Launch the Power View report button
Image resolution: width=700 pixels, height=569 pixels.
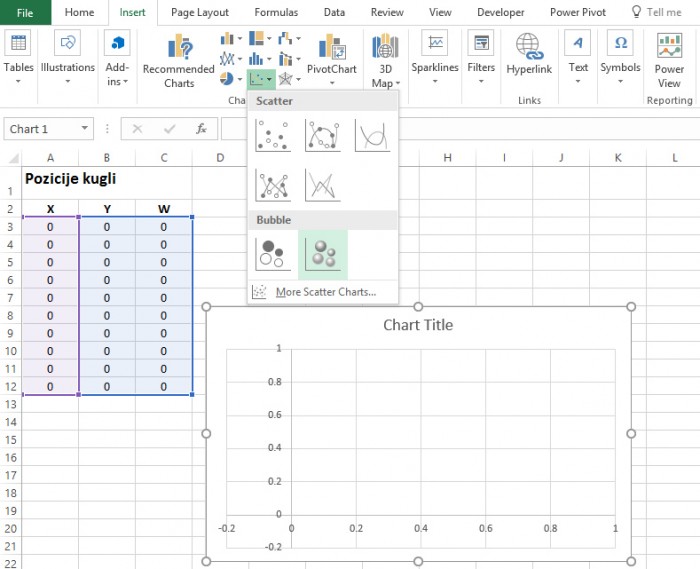click(x=669, y=60)
